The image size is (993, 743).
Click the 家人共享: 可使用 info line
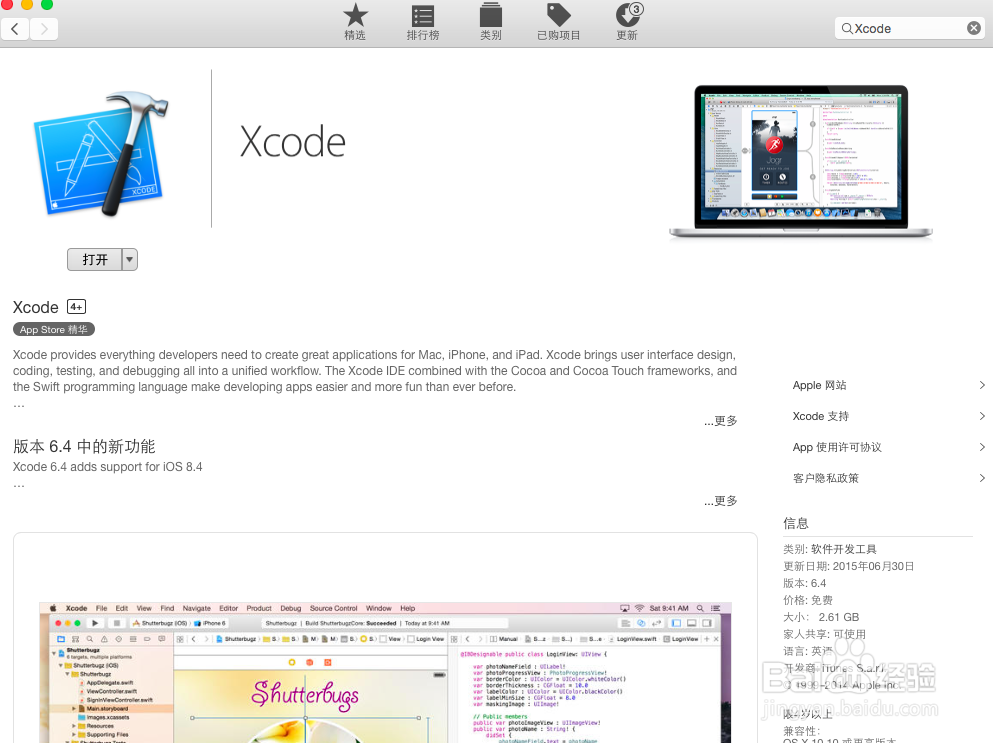824,634
